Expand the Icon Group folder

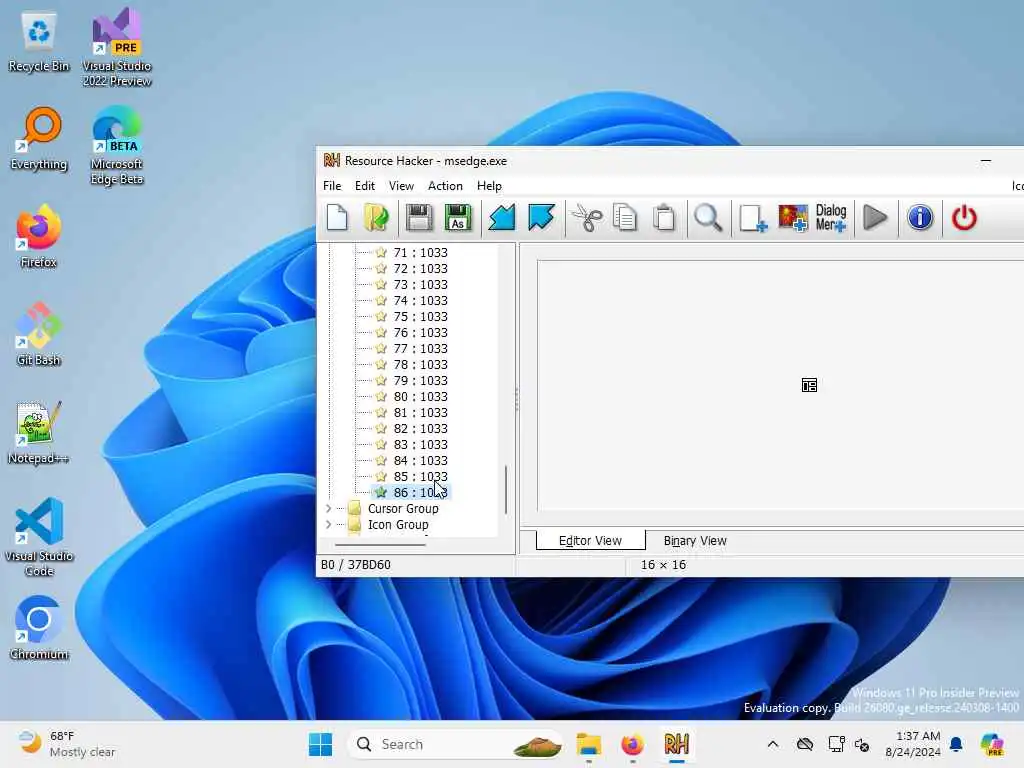(x=328, y=524)
